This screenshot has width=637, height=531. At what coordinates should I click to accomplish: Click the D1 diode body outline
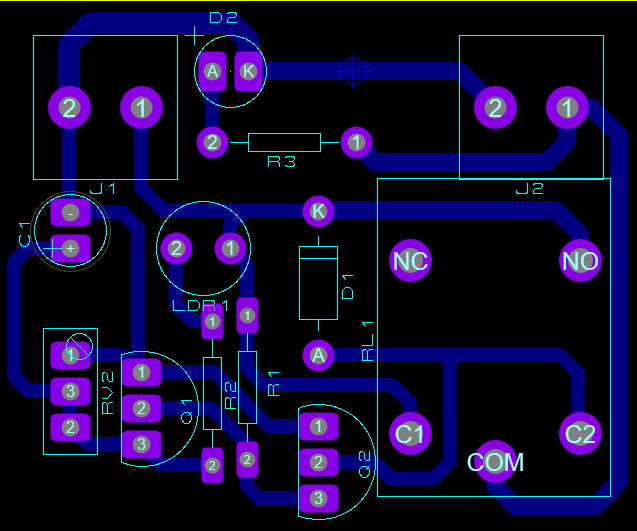click(x=318, y=283)
